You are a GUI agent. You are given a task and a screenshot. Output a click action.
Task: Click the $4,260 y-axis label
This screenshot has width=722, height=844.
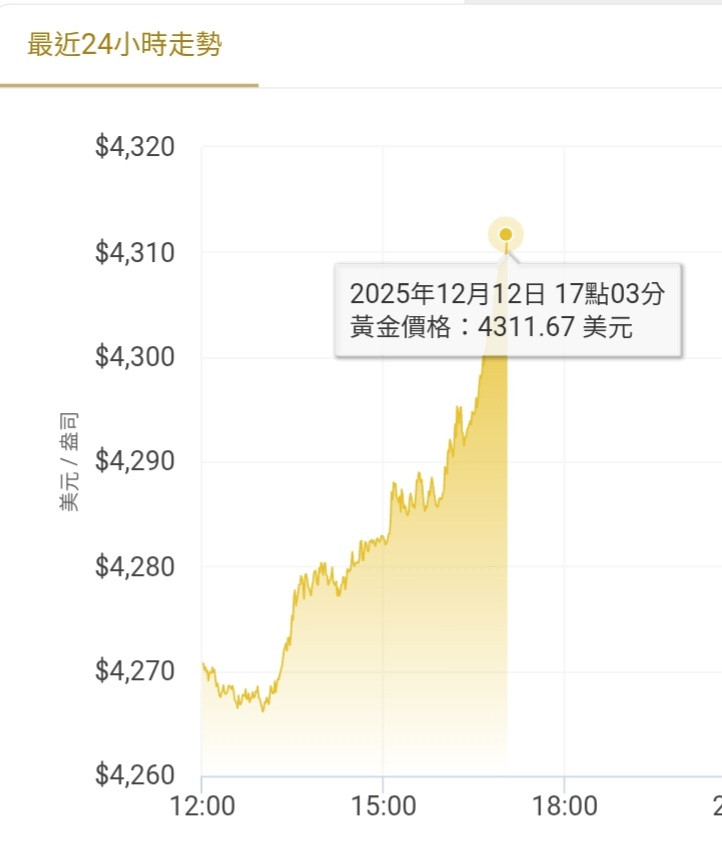pos(135,776)
